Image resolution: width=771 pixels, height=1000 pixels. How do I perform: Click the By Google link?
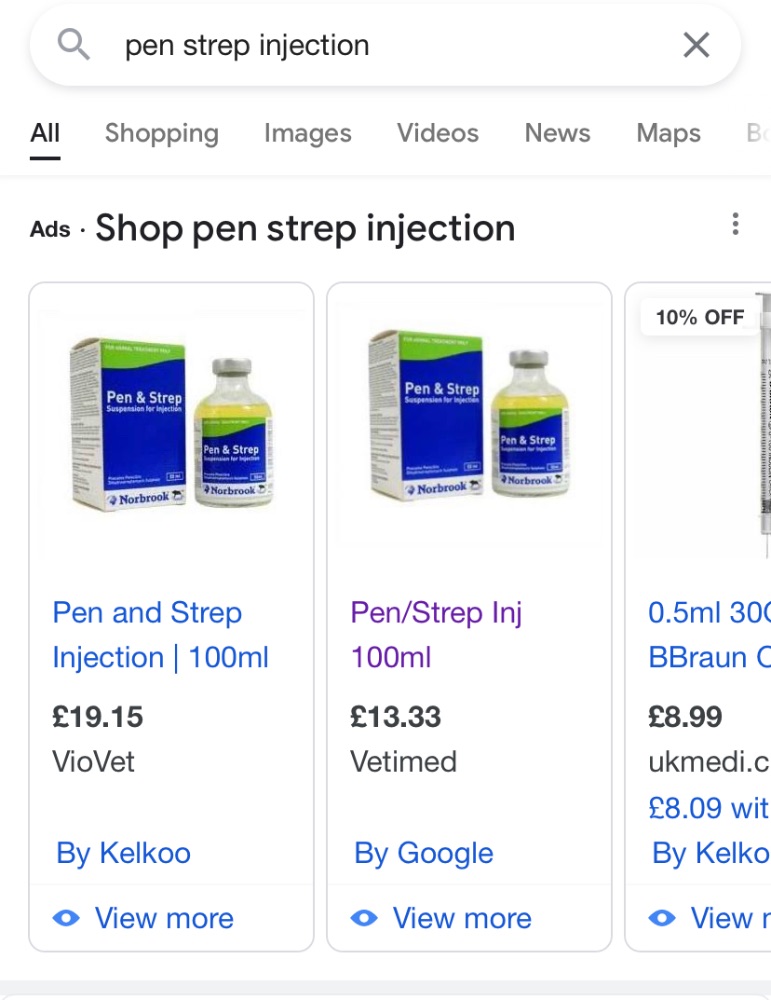[x=424, y=853]
